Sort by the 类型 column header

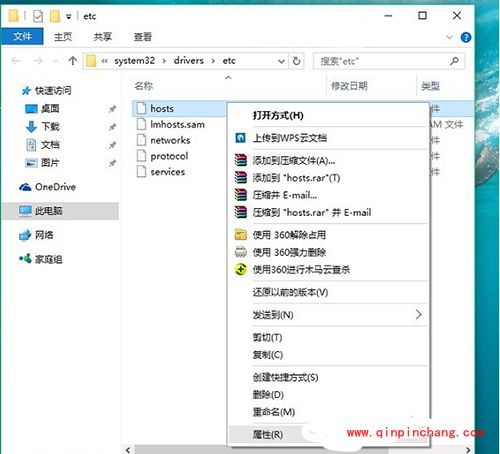(430, 86)
